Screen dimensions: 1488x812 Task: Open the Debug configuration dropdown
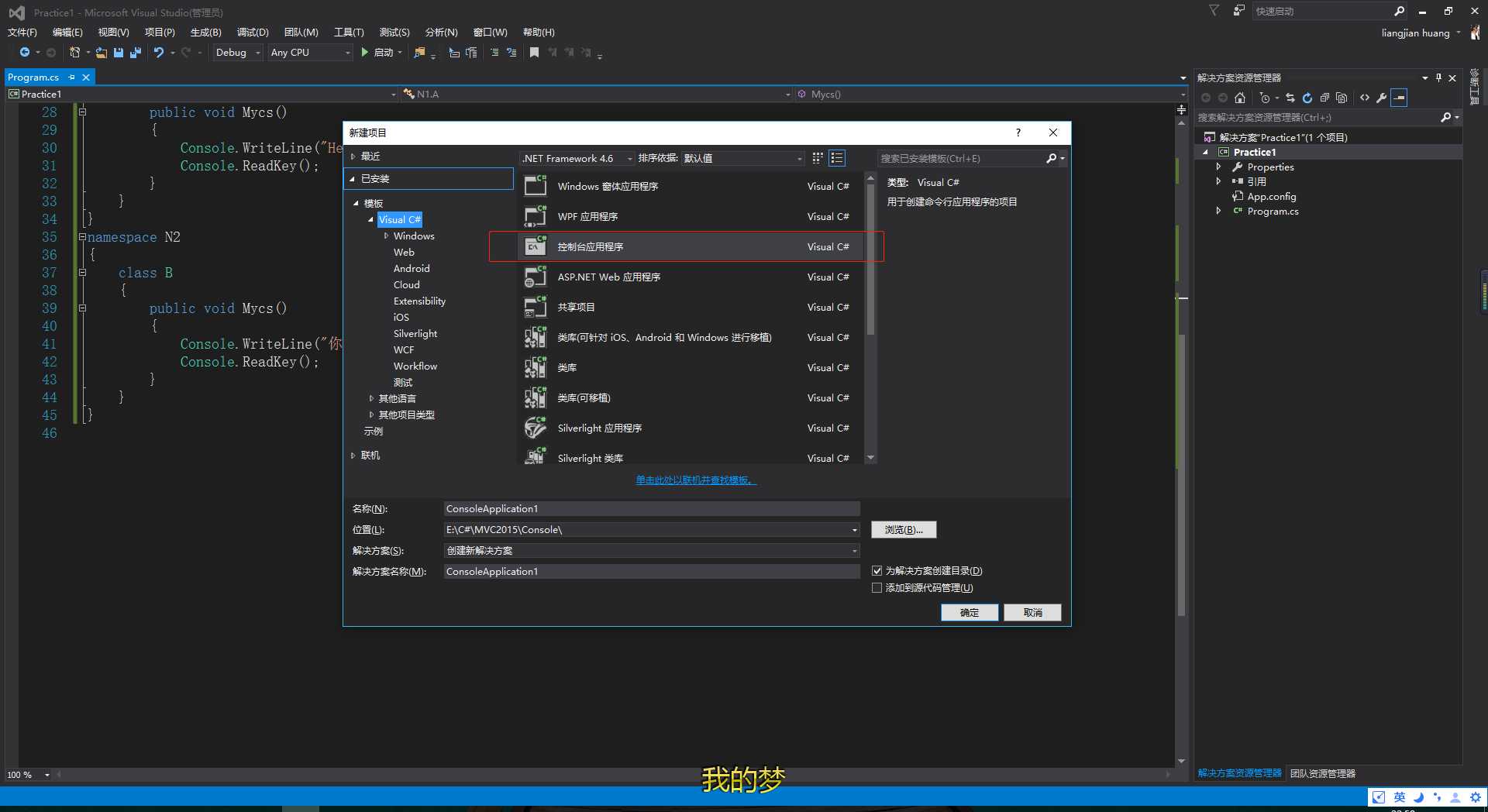tap(238, 52)
